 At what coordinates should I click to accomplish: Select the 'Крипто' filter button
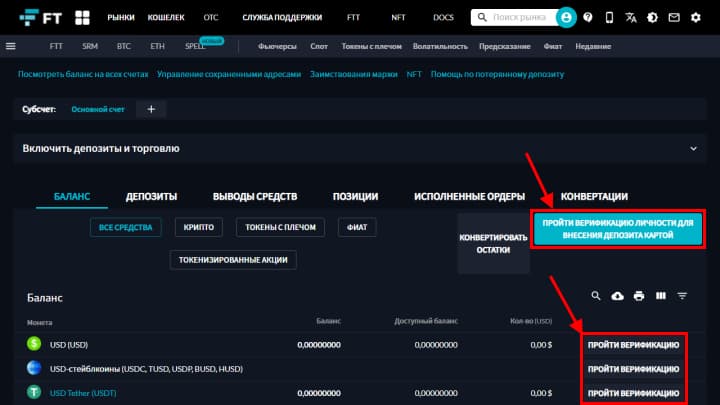(x=199, y=228)
